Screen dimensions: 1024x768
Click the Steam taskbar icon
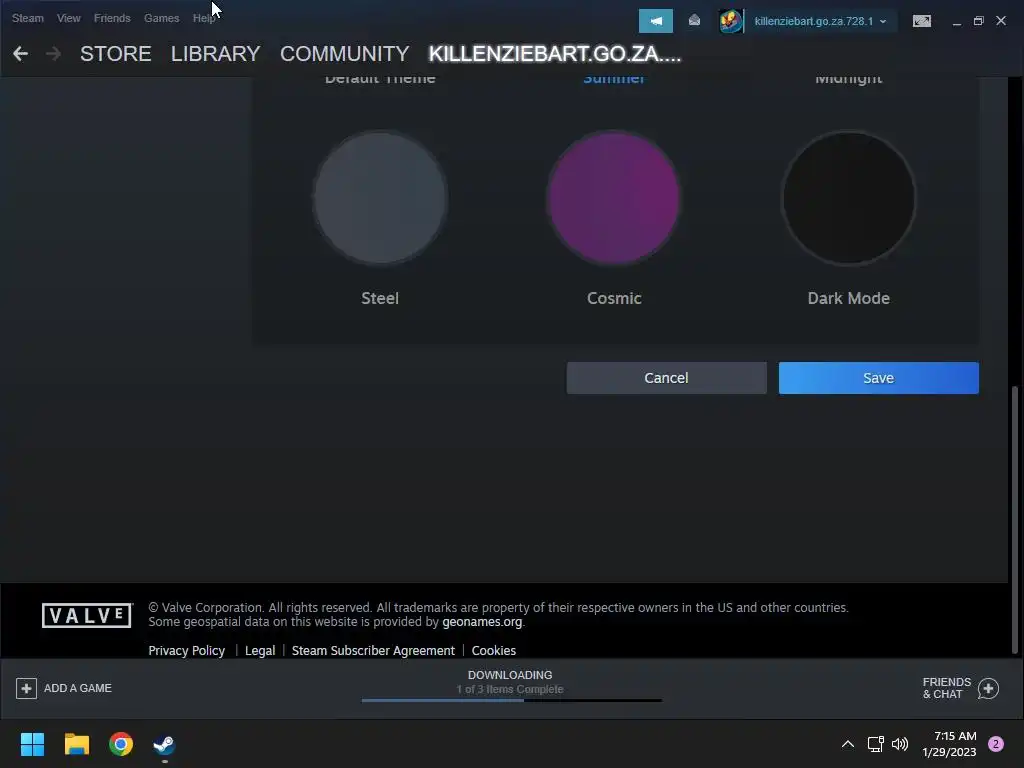[x=164, y=744]
